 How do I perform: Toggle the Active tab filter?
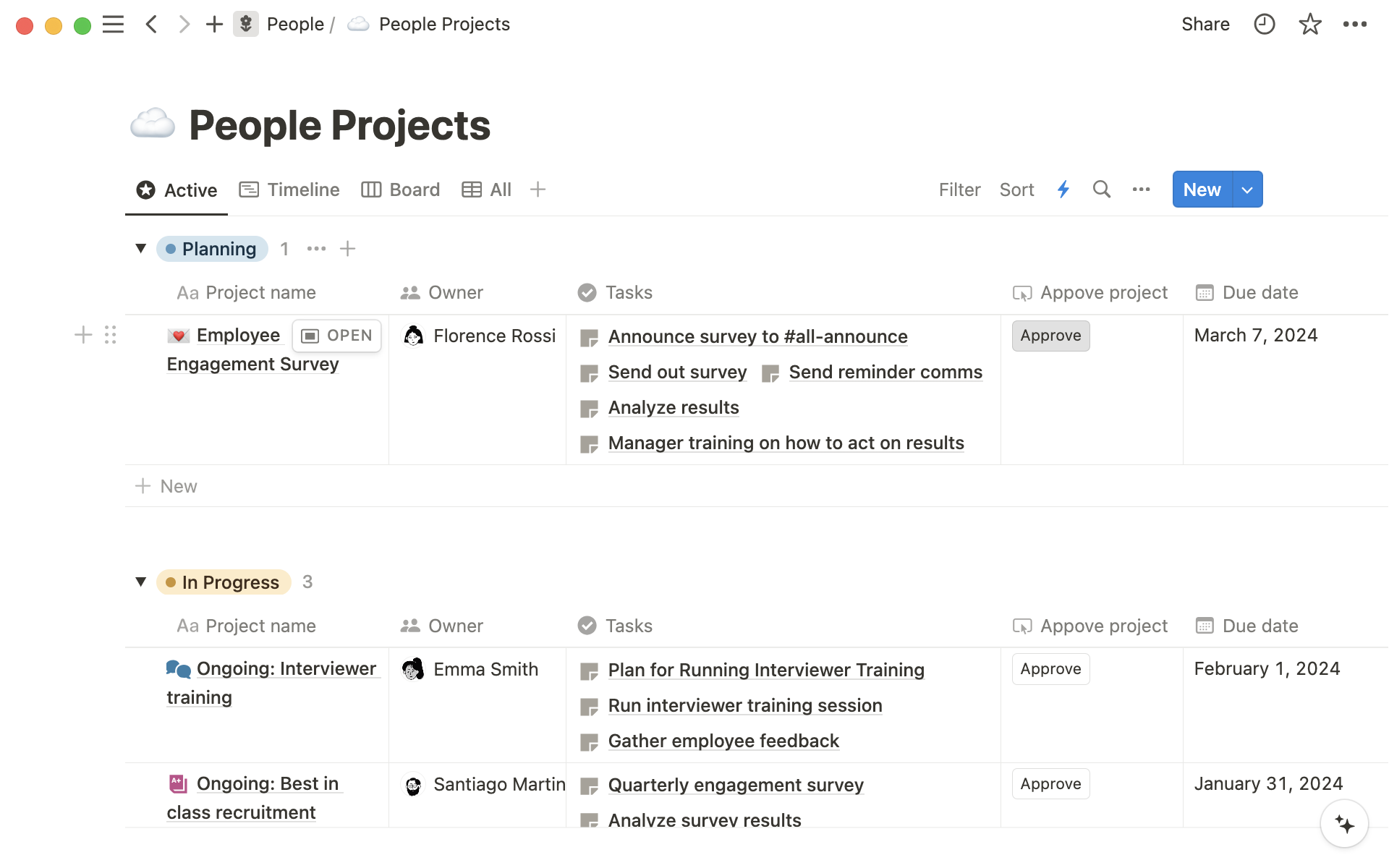[x=177, y=189]
